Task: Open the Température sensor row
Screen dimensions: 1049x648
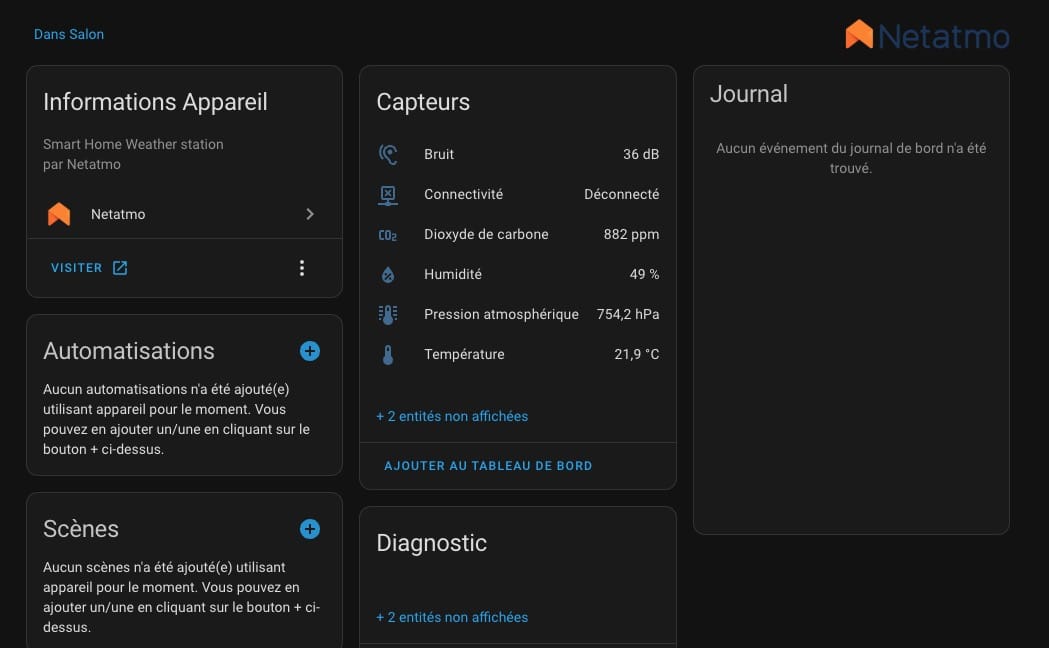Action: click(517, 354)
